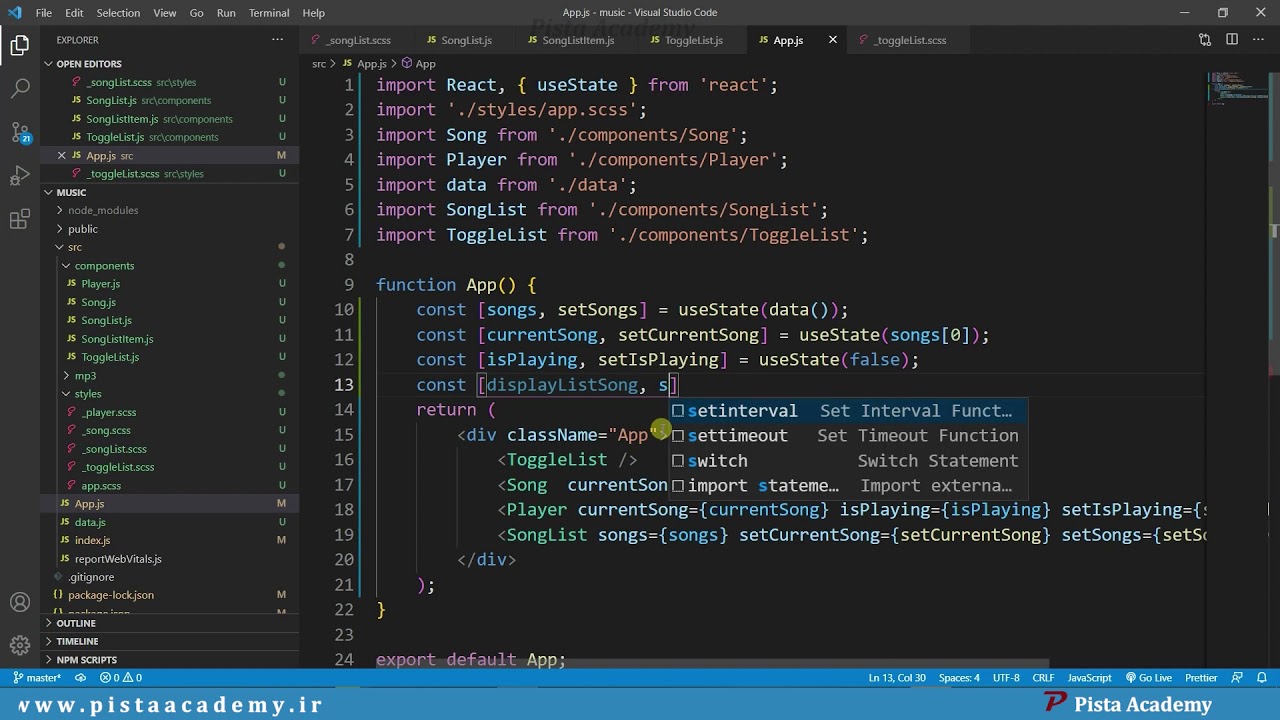The image size is (1280, 720).
Task: Open the Edit menu
Action: [x=75, y=13]
